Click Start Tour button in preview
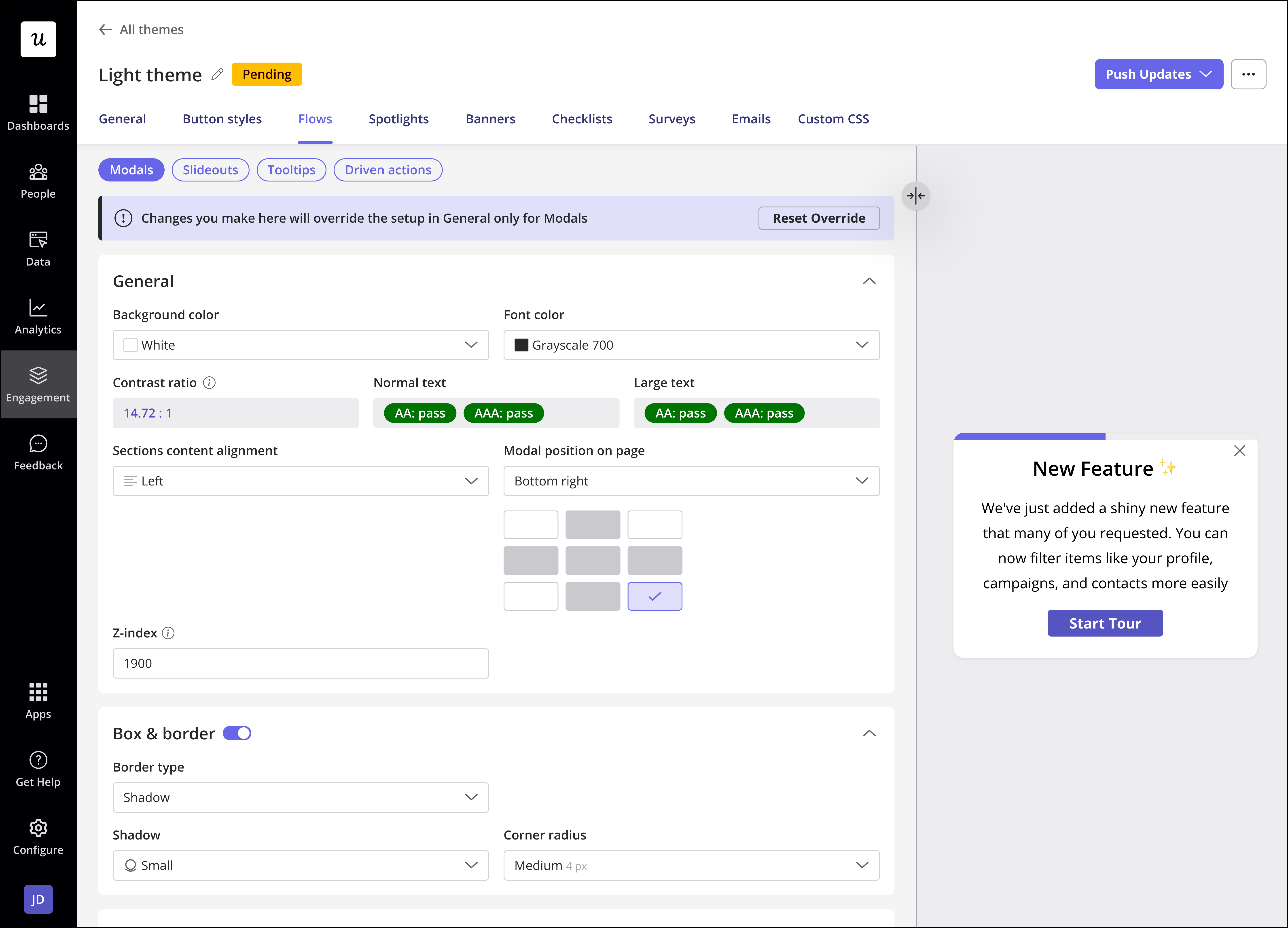The width and height of the screenshot is (1288, 928). pos(1105,623)
